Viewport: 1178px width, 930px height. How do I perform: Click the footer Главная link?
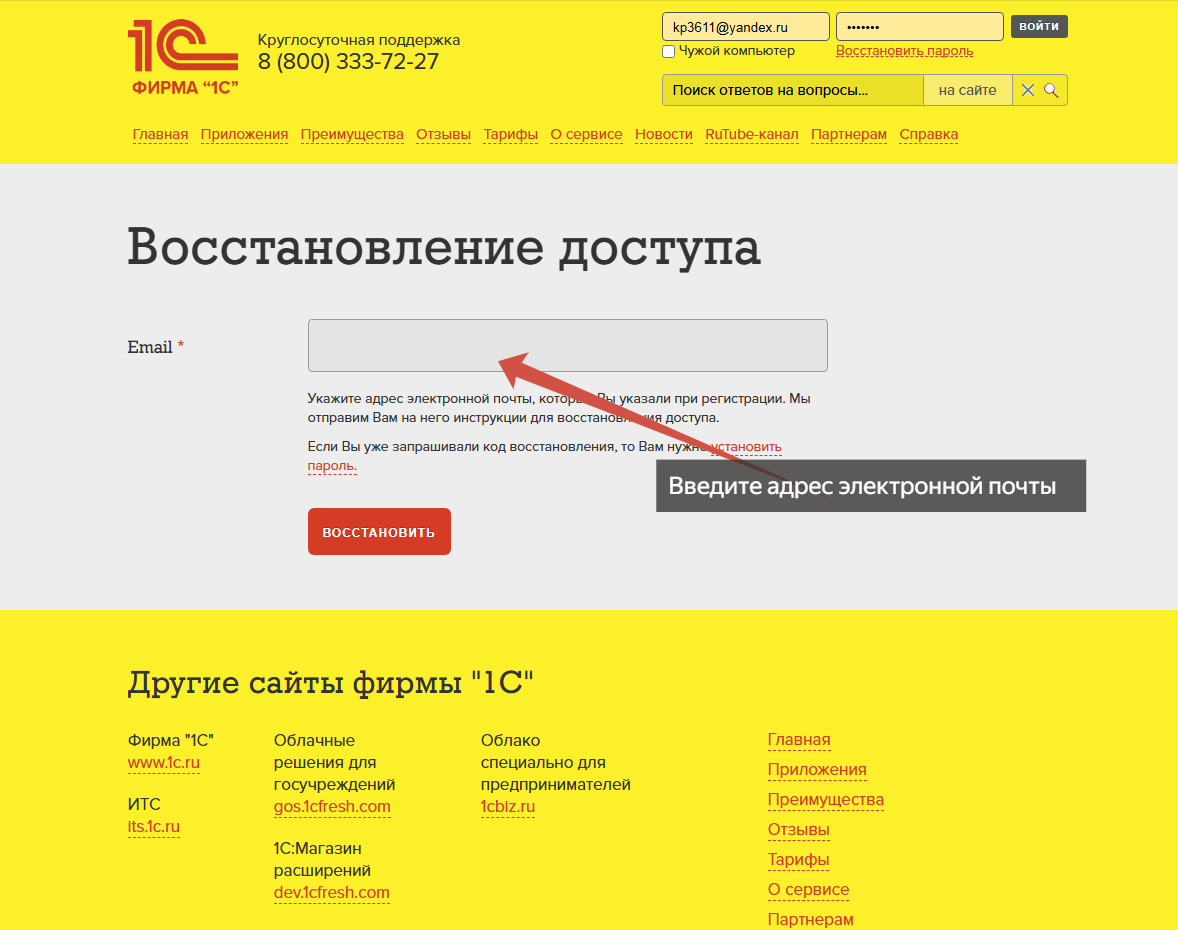(799, 740)
